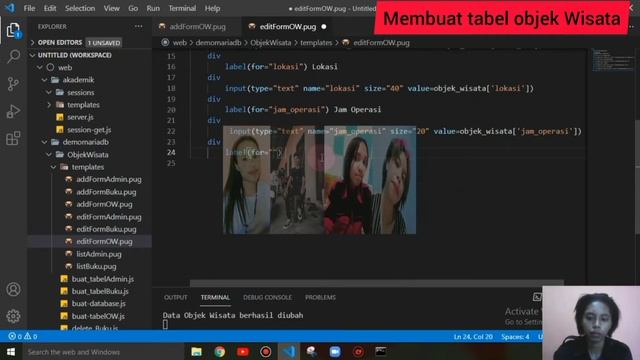This screenshot has width=640, height=360.
Task: Click the Explorer more actions ellipsis
Action: click(x=138, y=27)
